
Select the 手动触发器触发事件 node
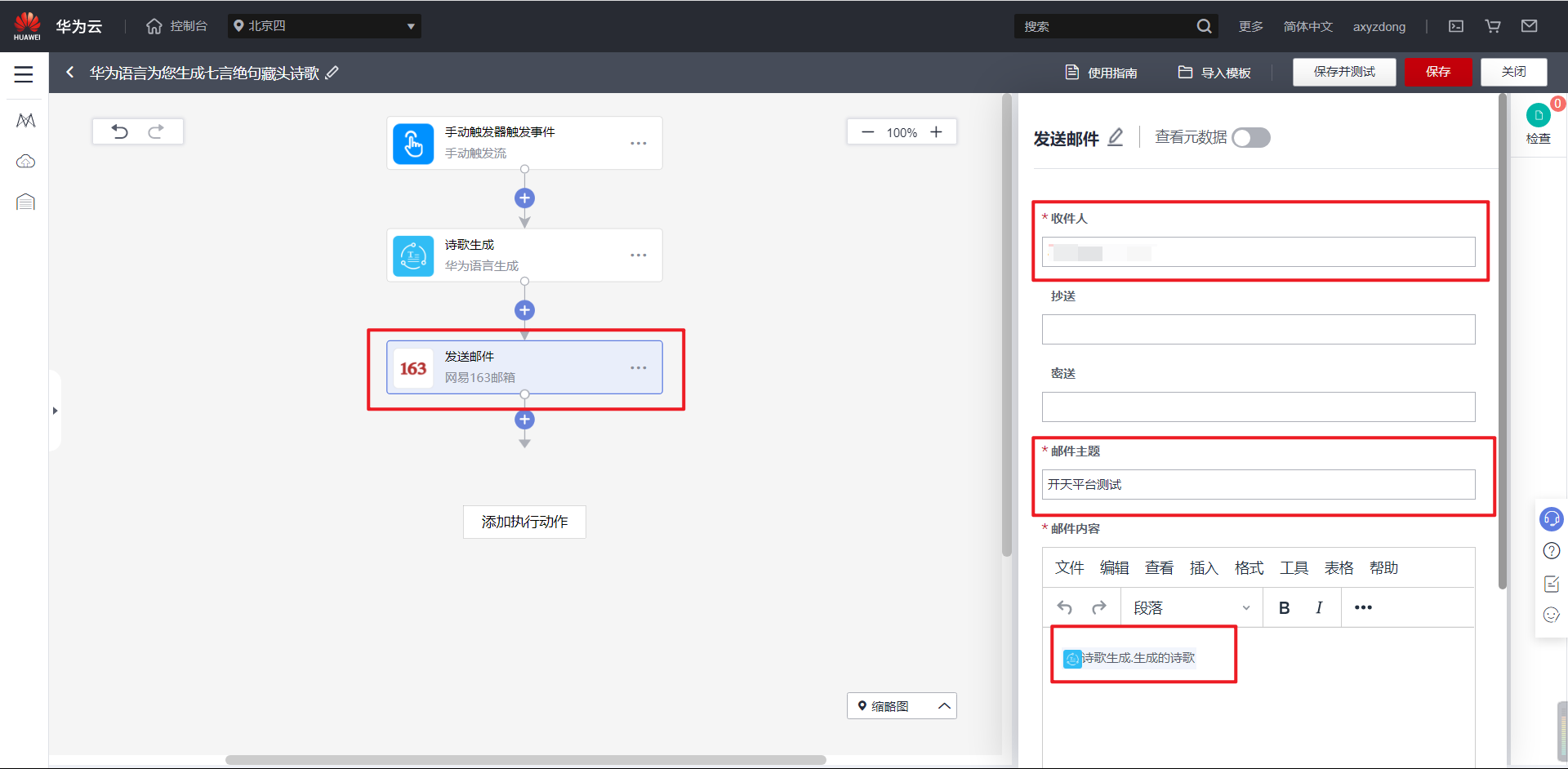click(x=524, y=143)
